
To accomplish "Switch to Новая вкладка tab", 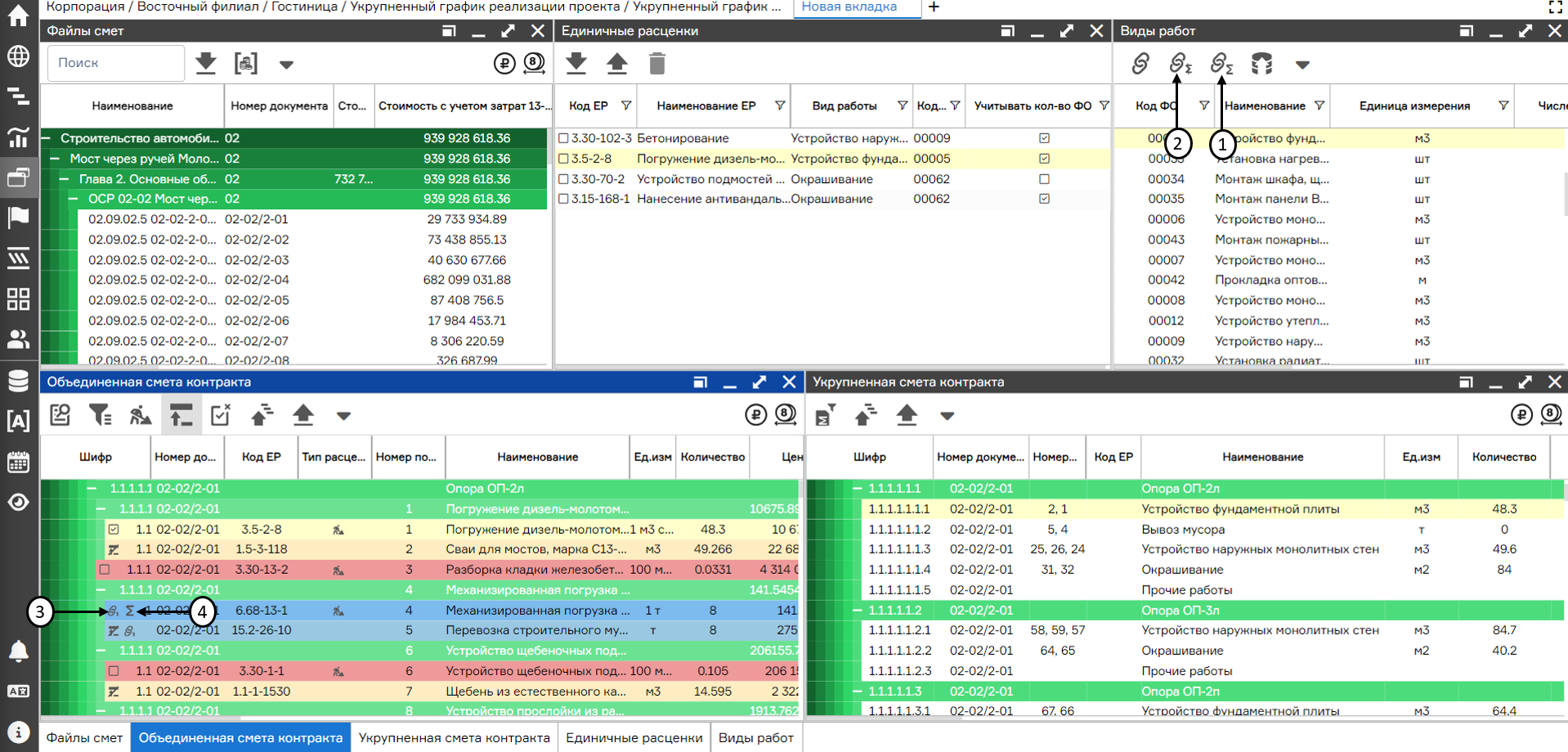I will [x=849, y=7].
